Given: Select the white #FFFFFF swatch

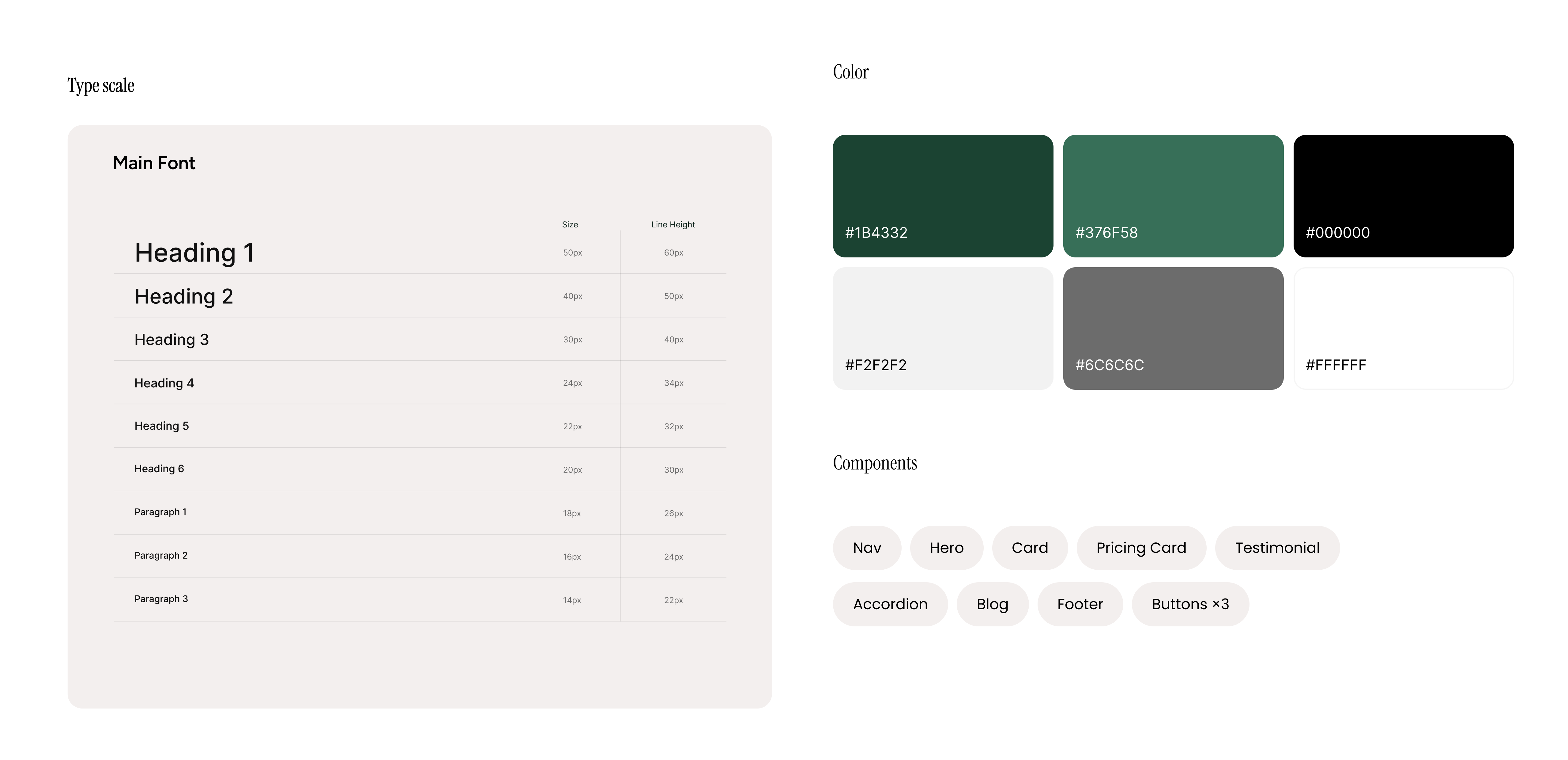Looking at the screenshot, I should pos(1404,328).
